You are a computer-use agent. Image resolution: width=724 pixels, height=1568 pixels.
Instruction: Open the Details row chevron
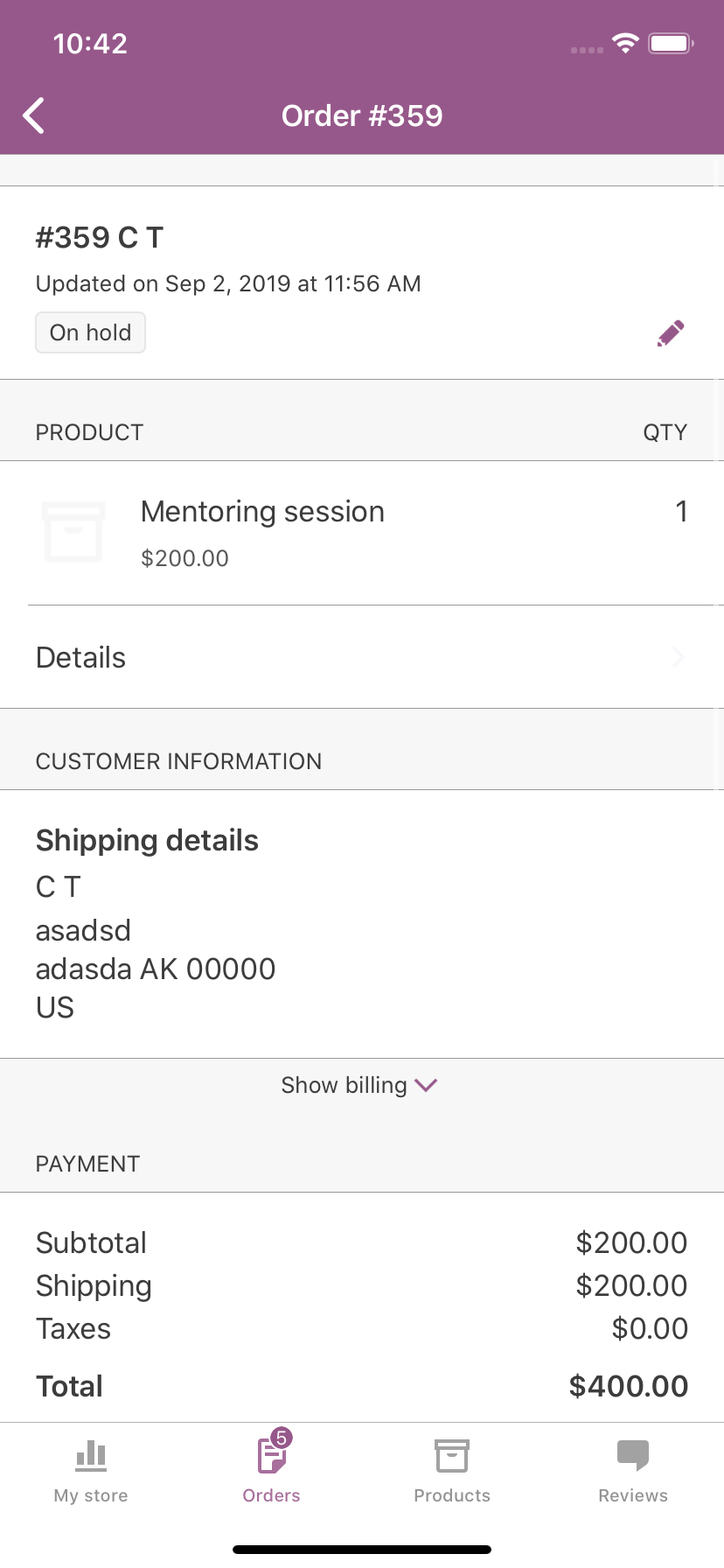click(x=679, y=657)
